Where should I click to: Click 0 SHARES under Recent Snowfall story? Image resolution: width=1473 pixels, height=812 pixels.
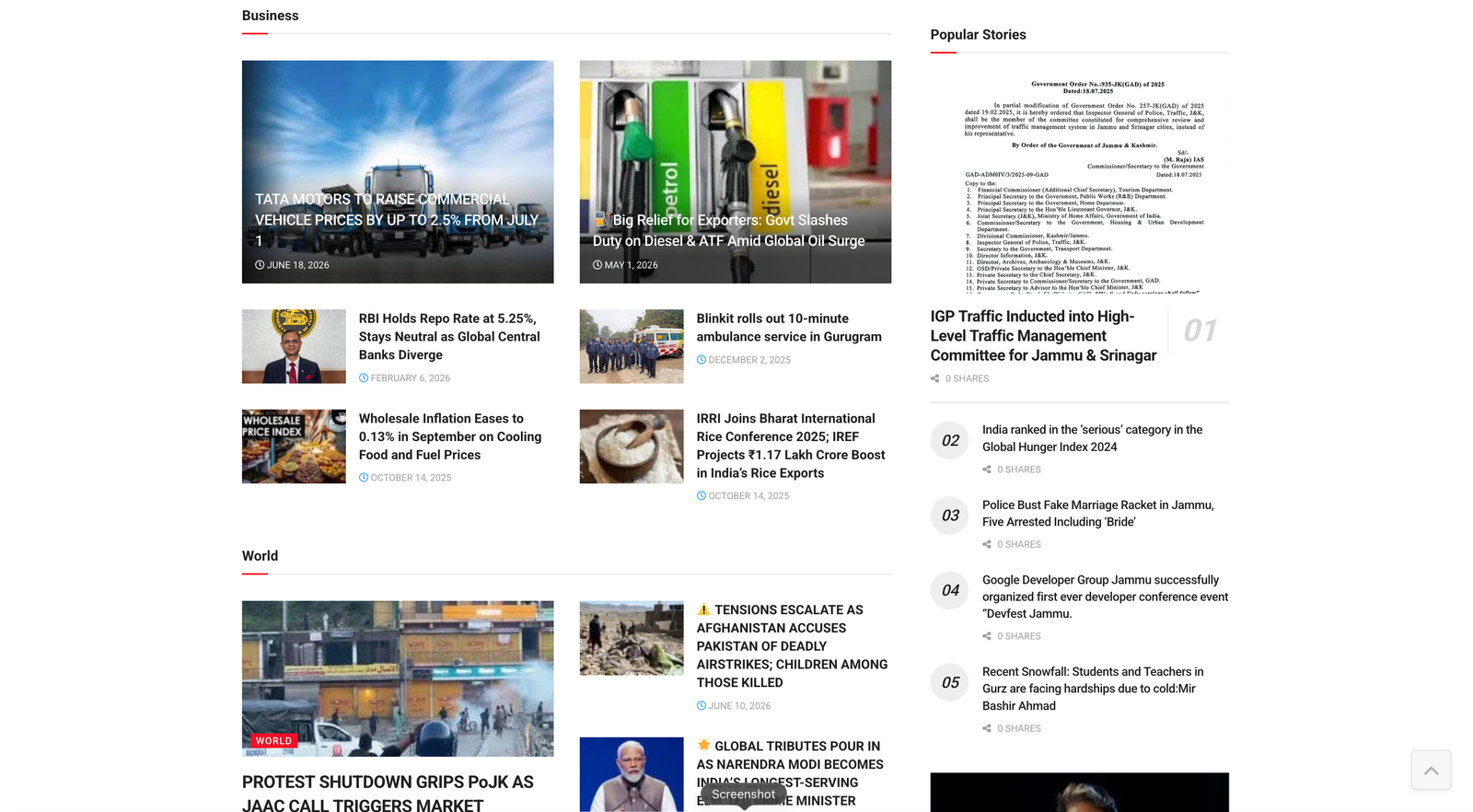point(1019,729)
